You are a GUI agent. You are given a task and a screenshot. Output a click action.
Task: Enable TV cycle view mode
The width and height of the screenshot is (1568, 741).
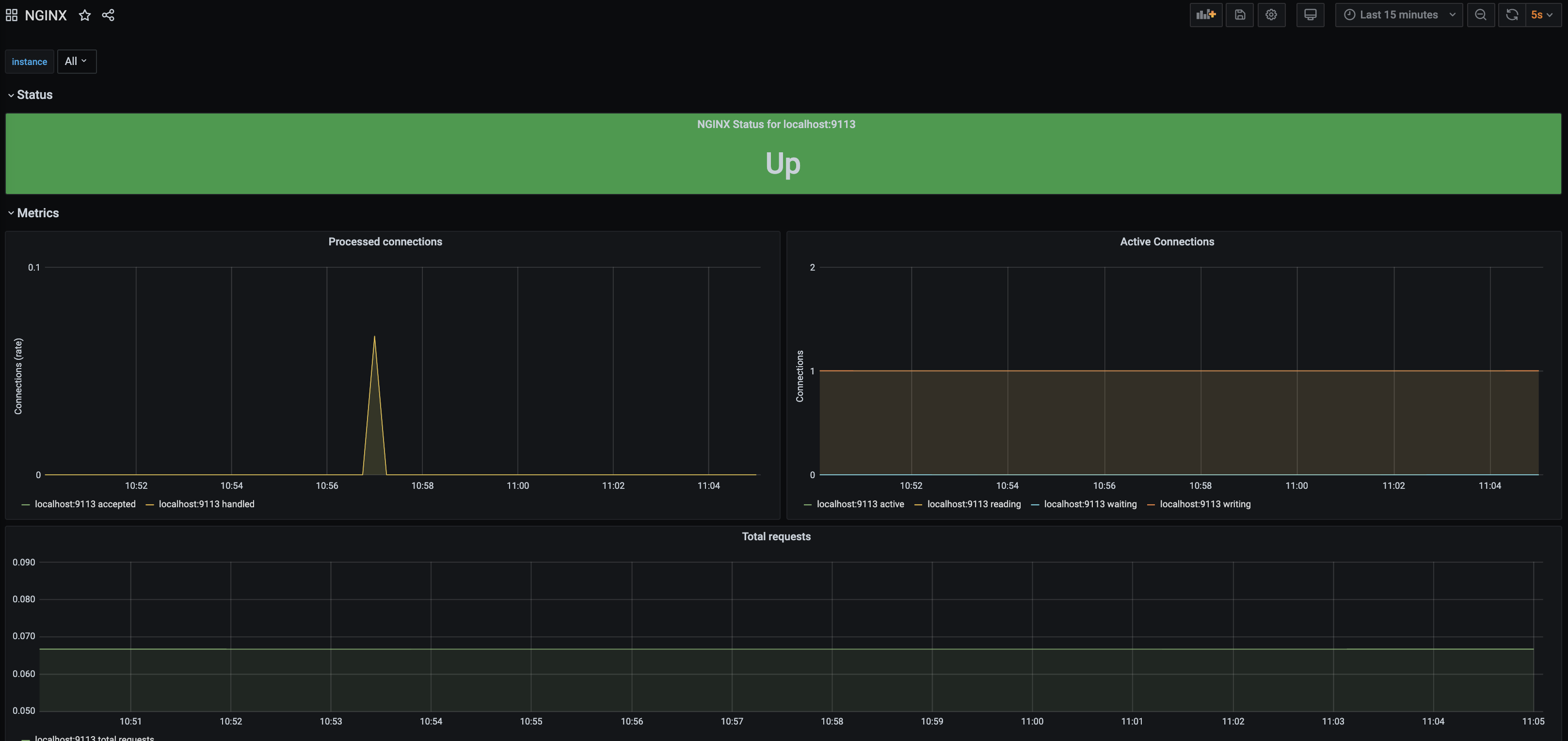pyautogui.click(x=1310, y=14)
